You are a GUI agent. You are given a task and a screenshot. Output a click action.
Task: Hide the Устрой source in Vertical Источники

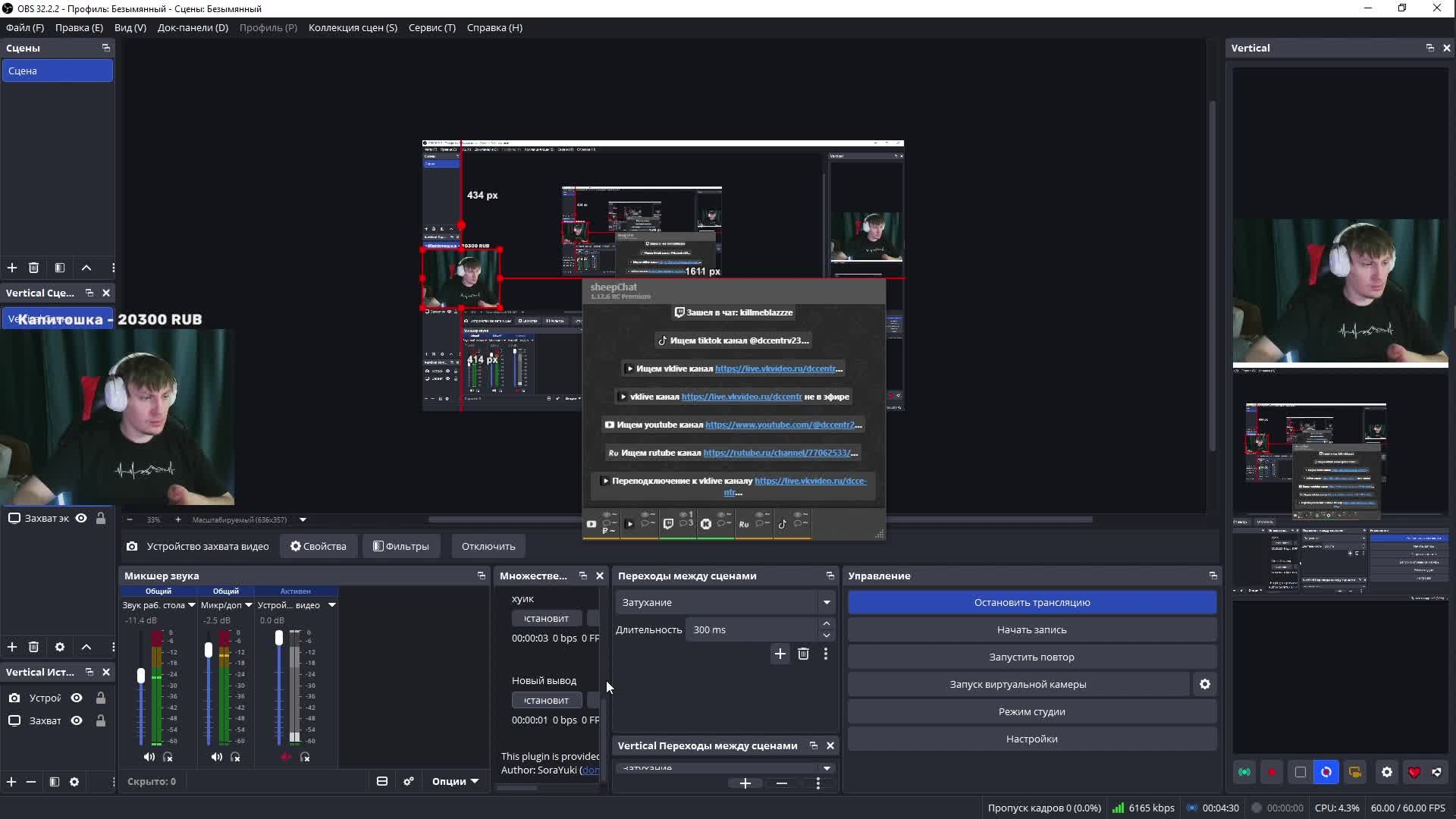77,698
